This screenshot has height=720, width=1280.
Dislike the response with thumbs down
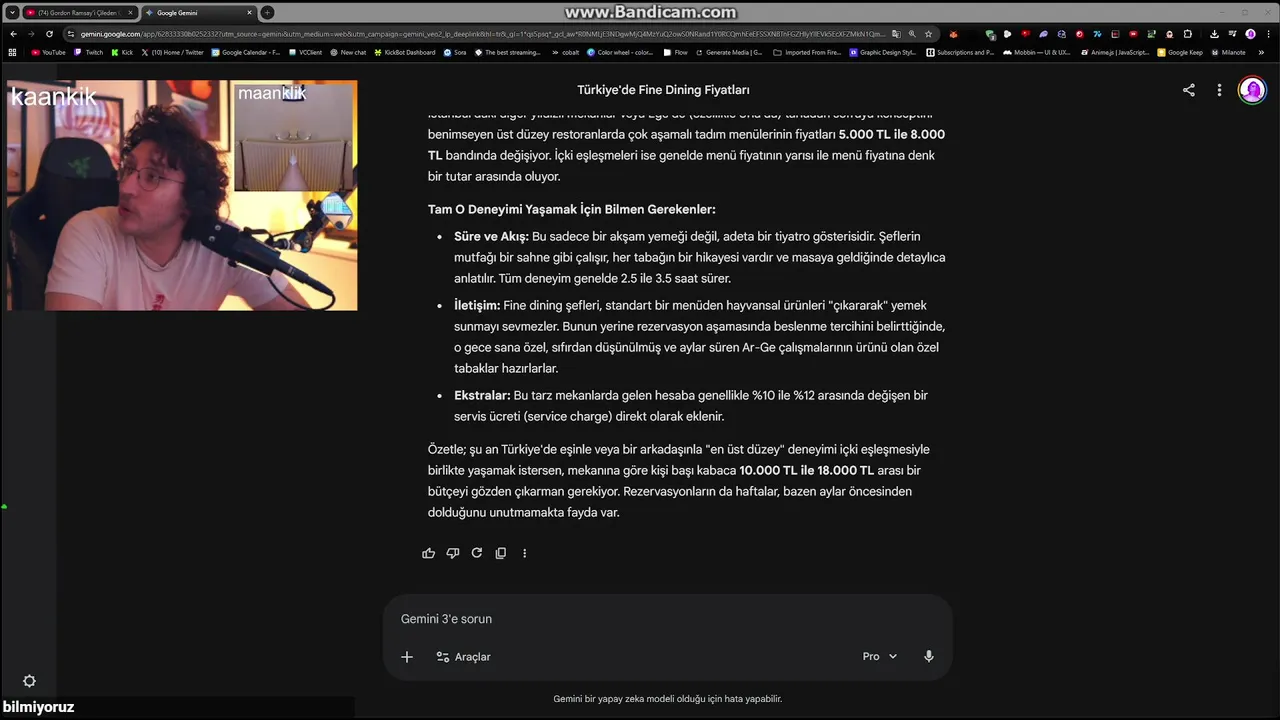(x=453, y=553)
